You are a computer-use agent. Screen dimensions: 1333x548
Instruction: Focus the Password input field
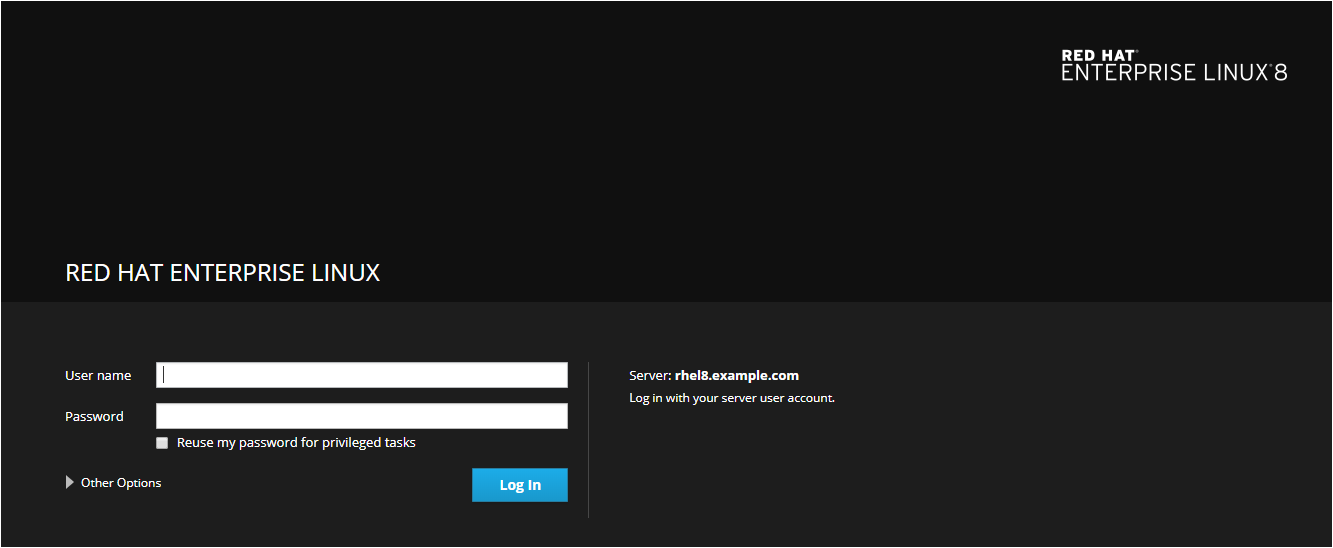362,416
